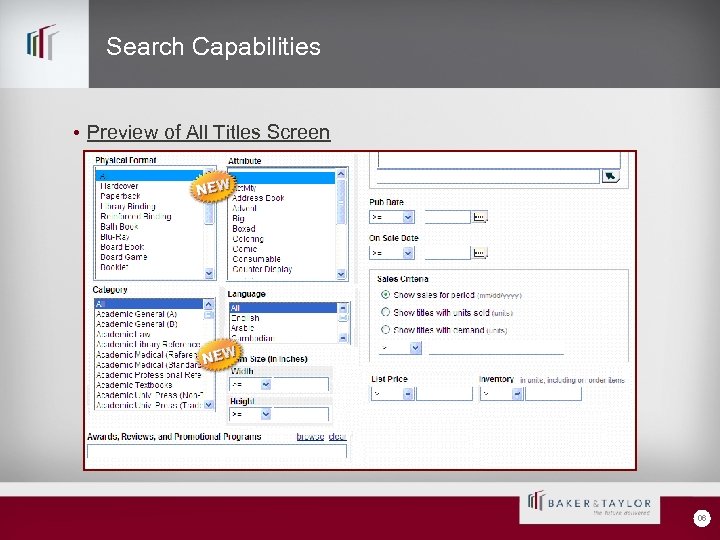Click the Awards, Reviews, and Promotional Programs box
This screenshot has width=720, height=540.
[x=217, y=451]
